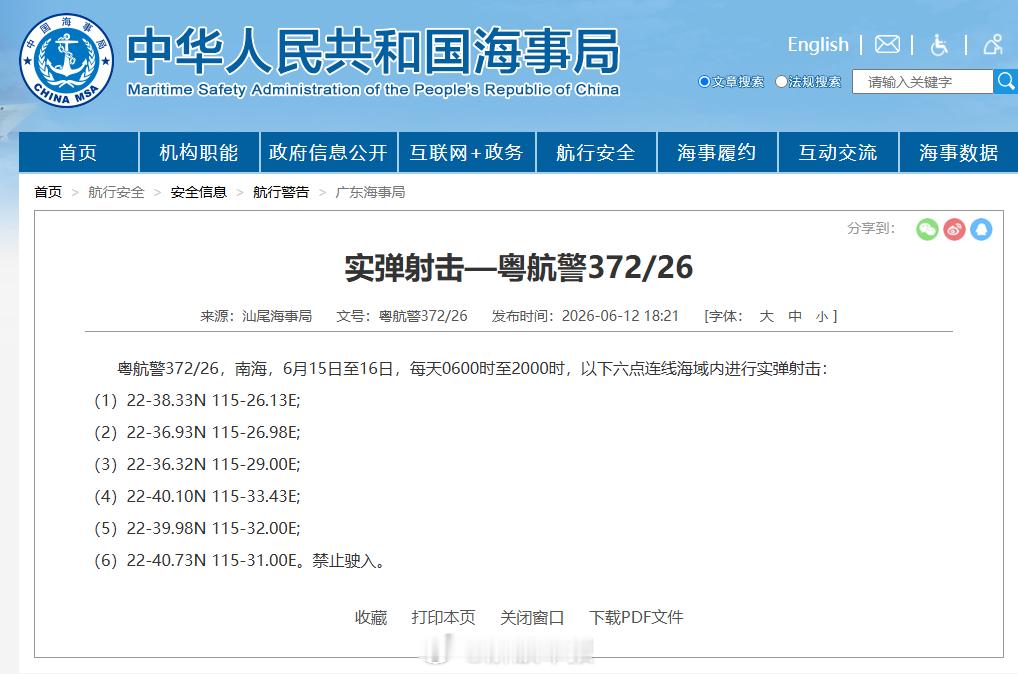Click coordinate line (4) 22-40.10N 115-33.43E
The height and width of the screenshot is (674, 1018).
tap(197, 496)
